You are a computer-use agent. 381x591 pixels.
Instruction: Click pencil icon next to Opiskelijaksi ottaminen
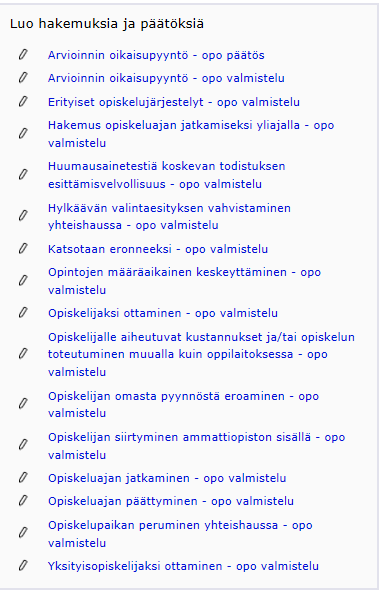coord(23,312)
